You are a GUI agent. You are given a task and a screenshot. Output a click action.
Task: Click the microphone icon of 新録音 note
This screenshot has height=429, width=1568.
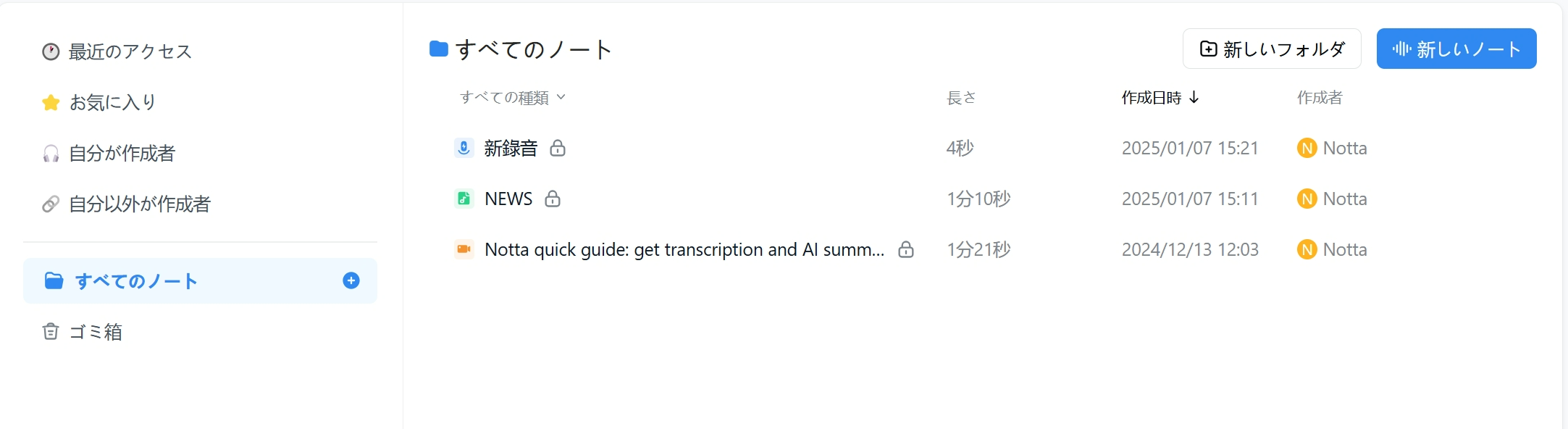[x=464, y=148]
